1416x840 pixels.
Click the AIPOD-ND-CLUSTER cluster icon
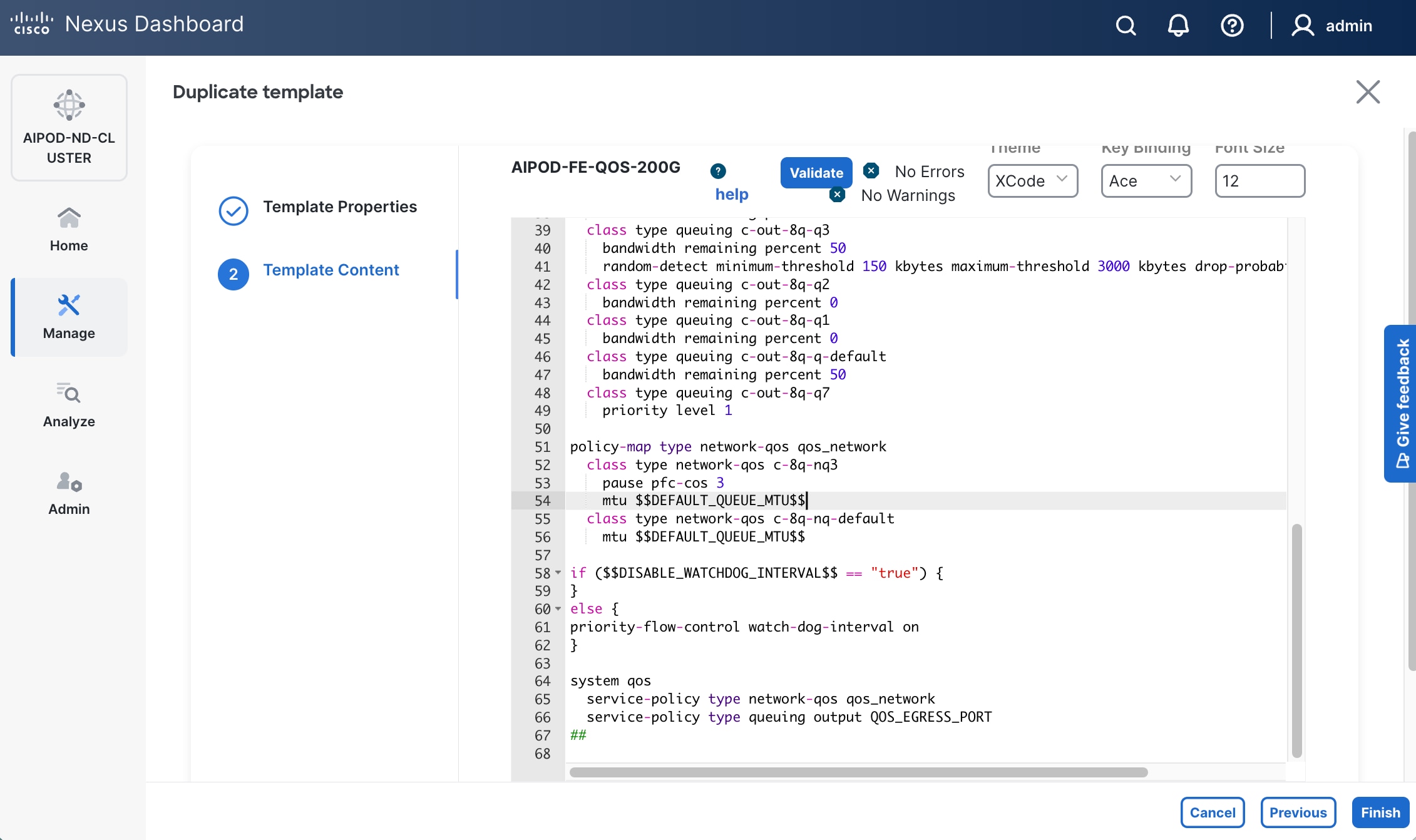(68, 105)
